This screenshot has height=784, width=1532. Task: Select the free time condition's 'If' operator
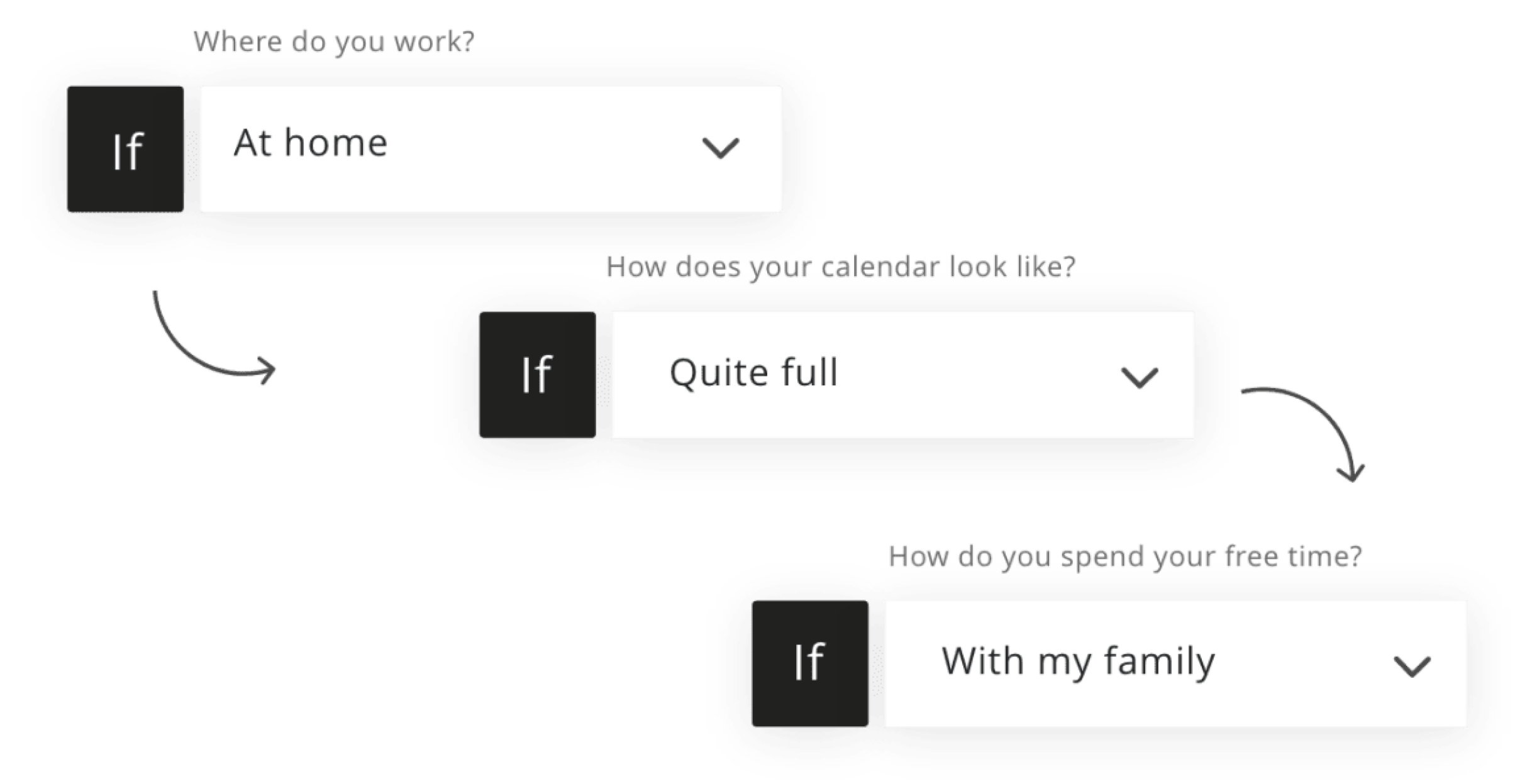pos(809,662)
